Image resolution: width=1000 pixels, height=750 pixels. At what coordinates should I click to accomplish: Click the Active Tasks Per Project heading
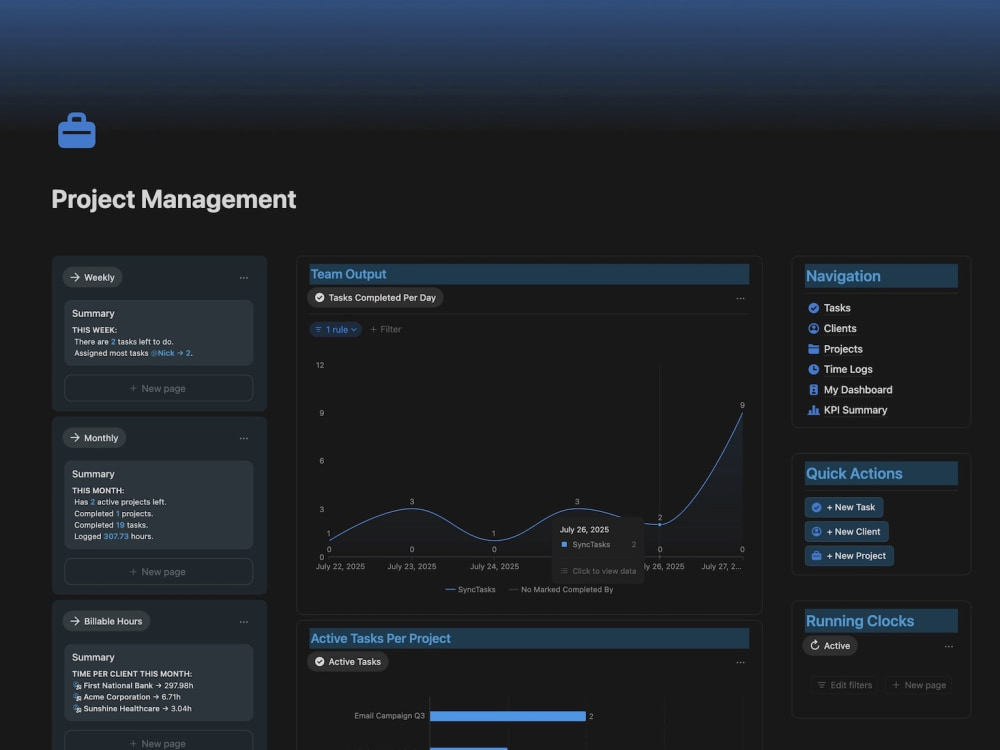380,638
